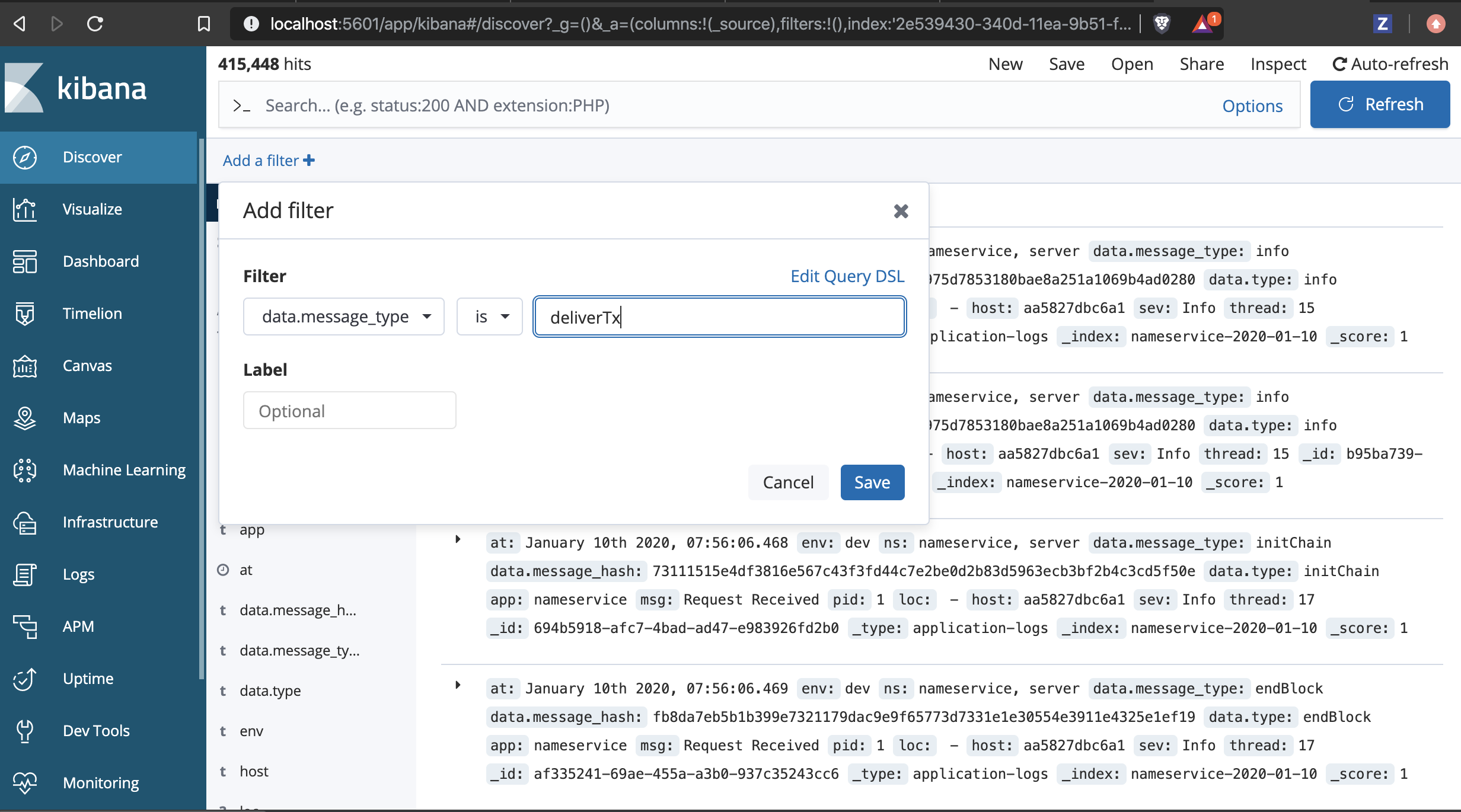Open the Machine Learning icon
The image size is (1461, 812).
pos(24,470)
